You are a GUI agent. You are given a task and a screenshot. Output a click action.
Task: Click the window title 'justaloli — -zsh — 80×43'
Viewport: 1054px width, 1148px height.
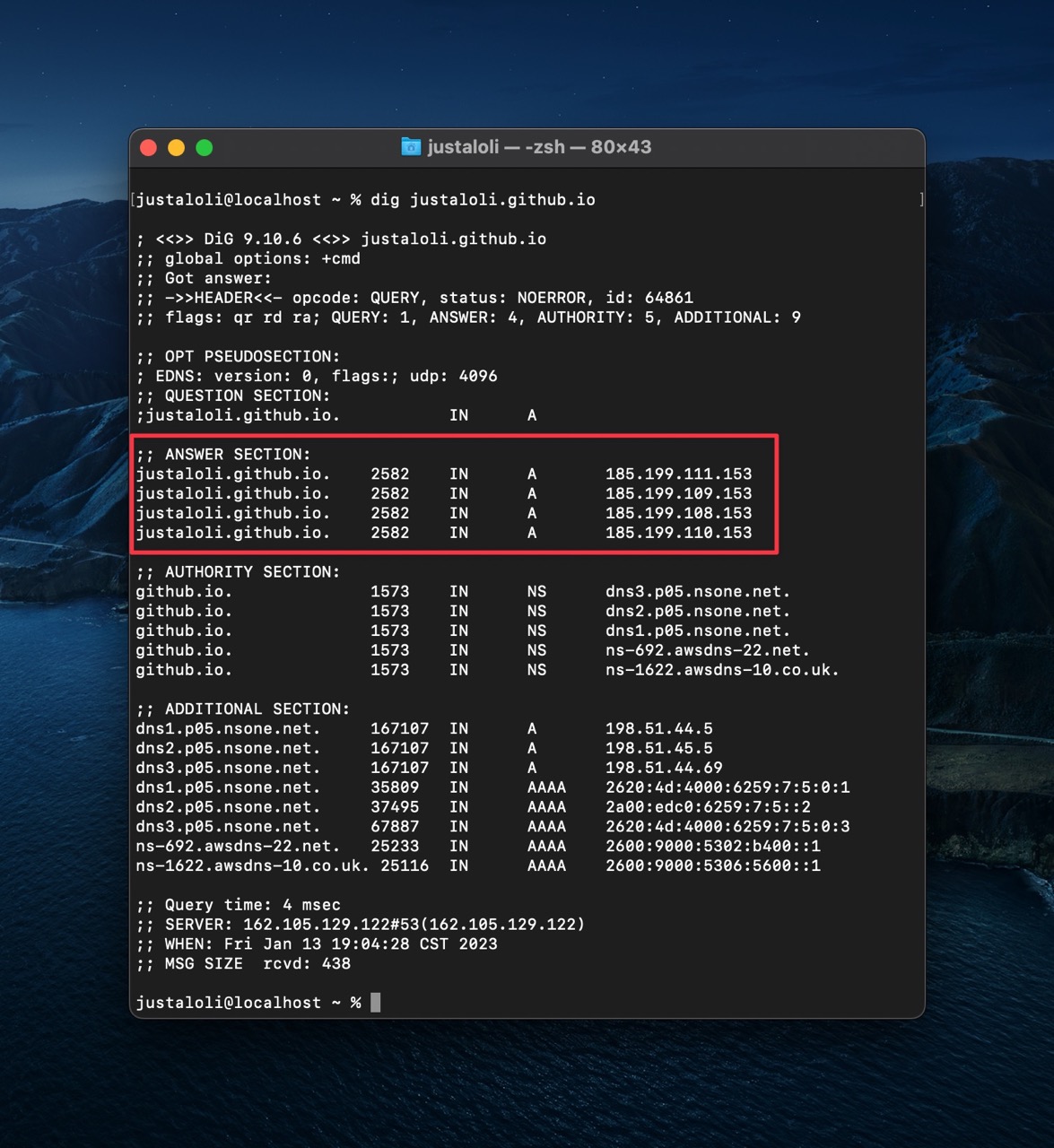pyautogui.click(x=539, y=147)
